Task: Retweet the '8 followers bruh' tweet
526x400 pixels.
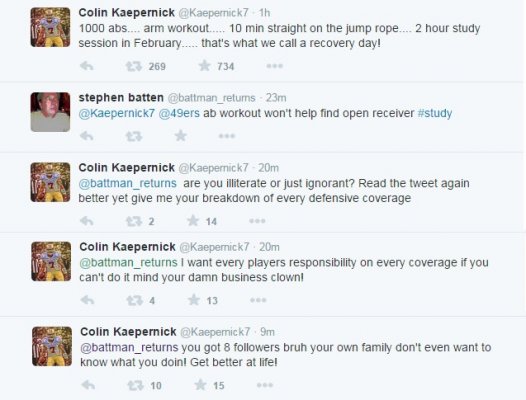Action: pyautogui.click(x=136, y=386)
